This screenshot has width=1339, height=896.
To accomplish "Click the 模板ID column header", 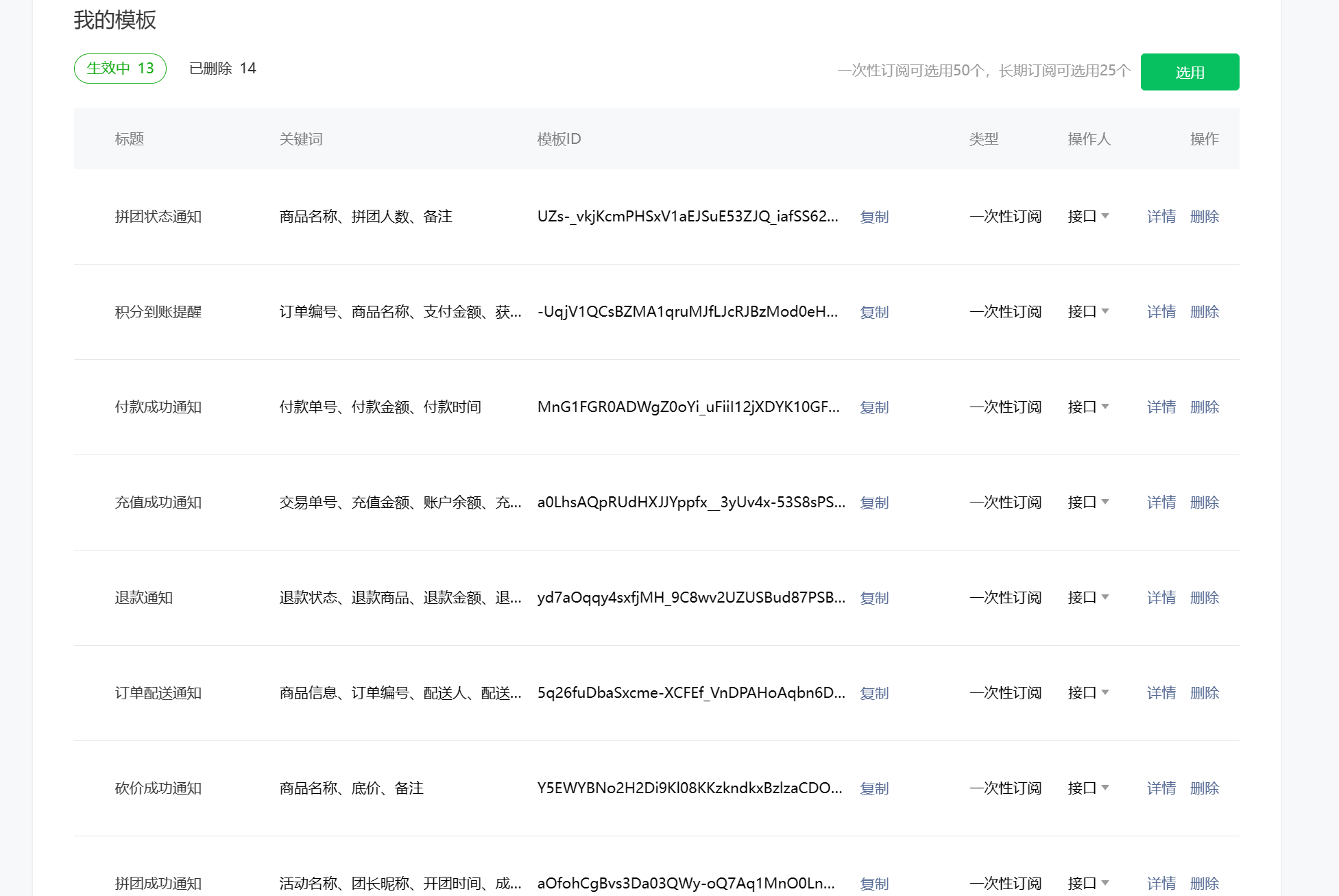I will click(x=559, y=139).
